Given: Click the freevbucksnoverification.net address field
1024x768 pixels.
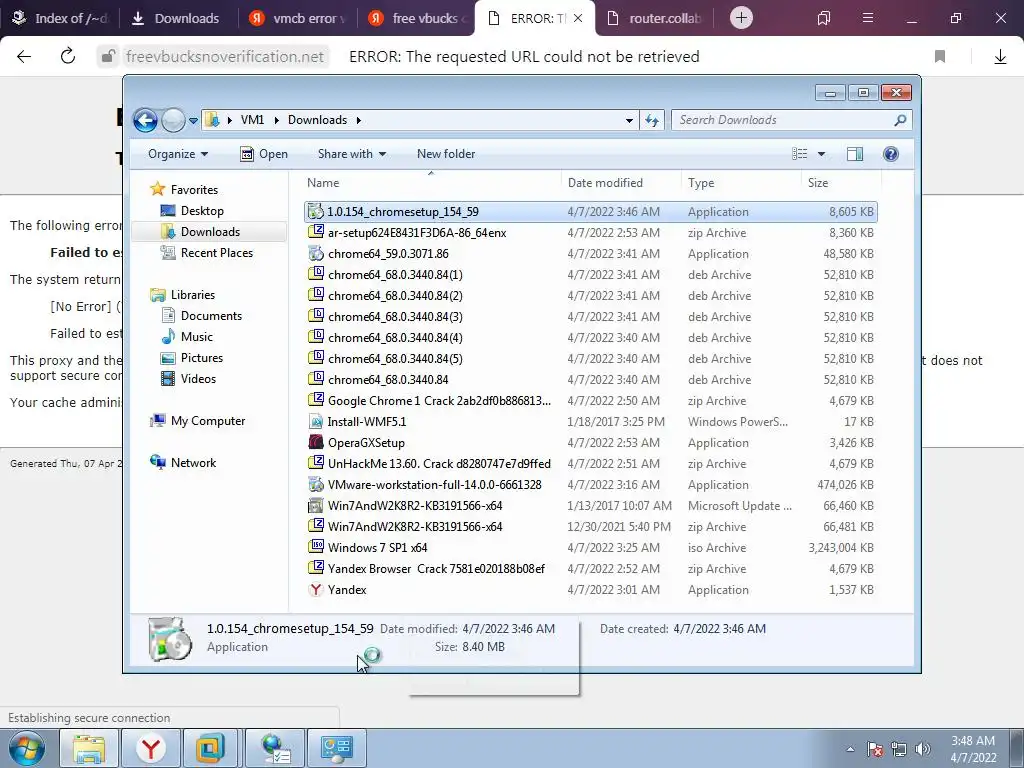Looking at the screenshot, I should click(225, 57).
